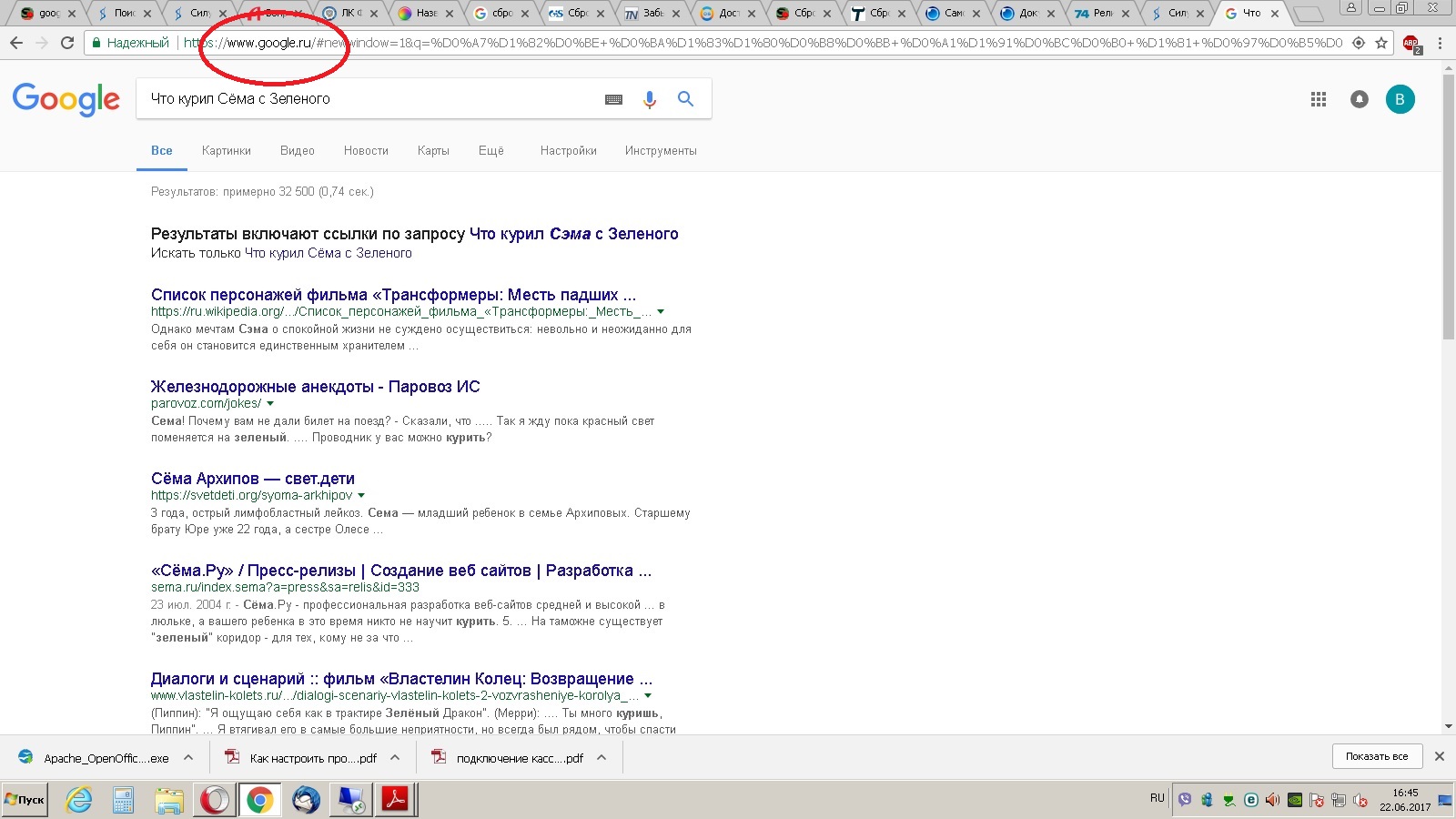
Task: Open Calculator from the taskbar
Action: point(123,800)
